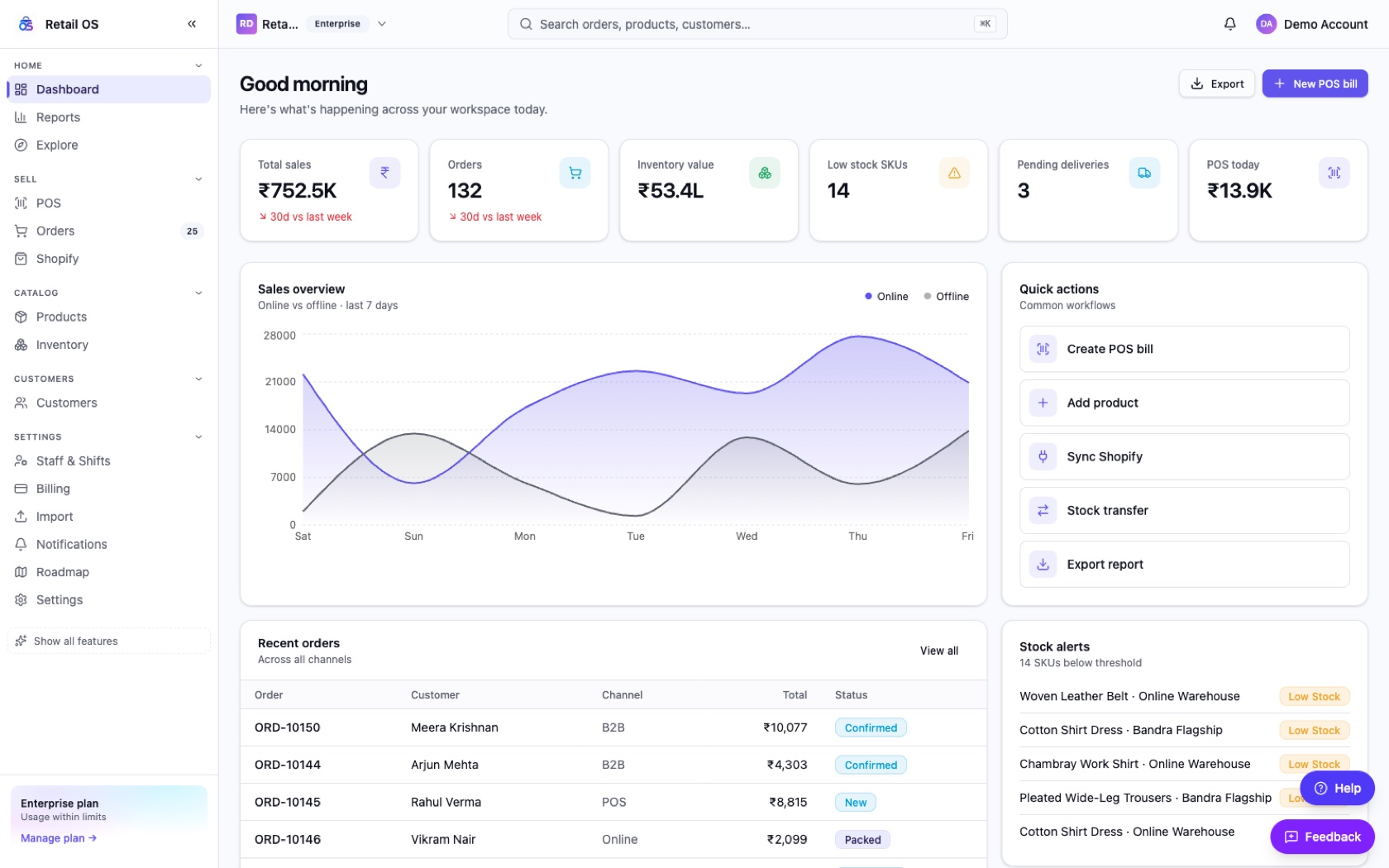
Task: Open Customers in the sidebar
Action: [x=108, y=403]
